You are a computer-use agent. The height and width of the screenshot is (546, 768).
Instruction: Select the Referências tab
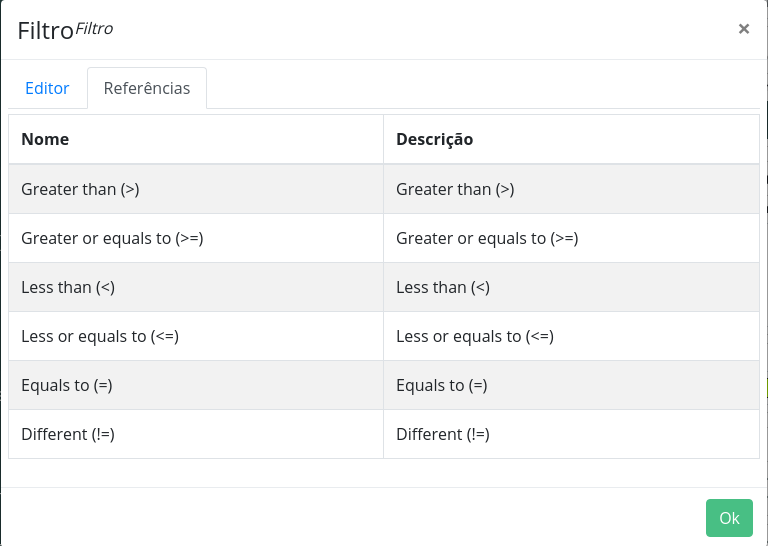click(x=147, y=88)
